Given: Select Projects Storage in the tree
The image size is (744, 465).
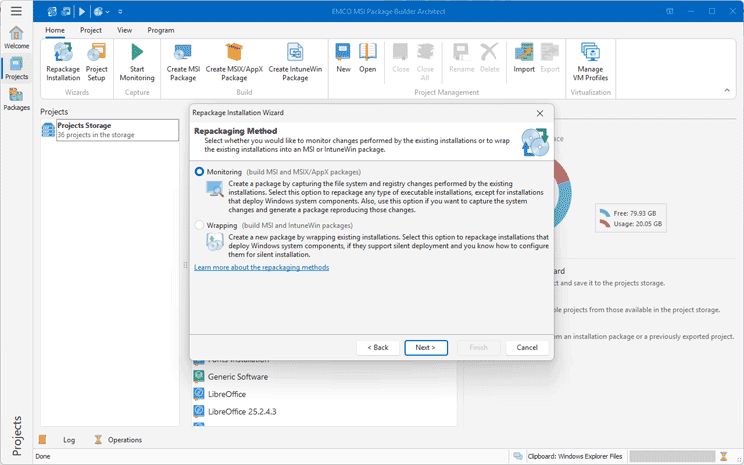Looking at the screenshot, I should pos(84,126).
